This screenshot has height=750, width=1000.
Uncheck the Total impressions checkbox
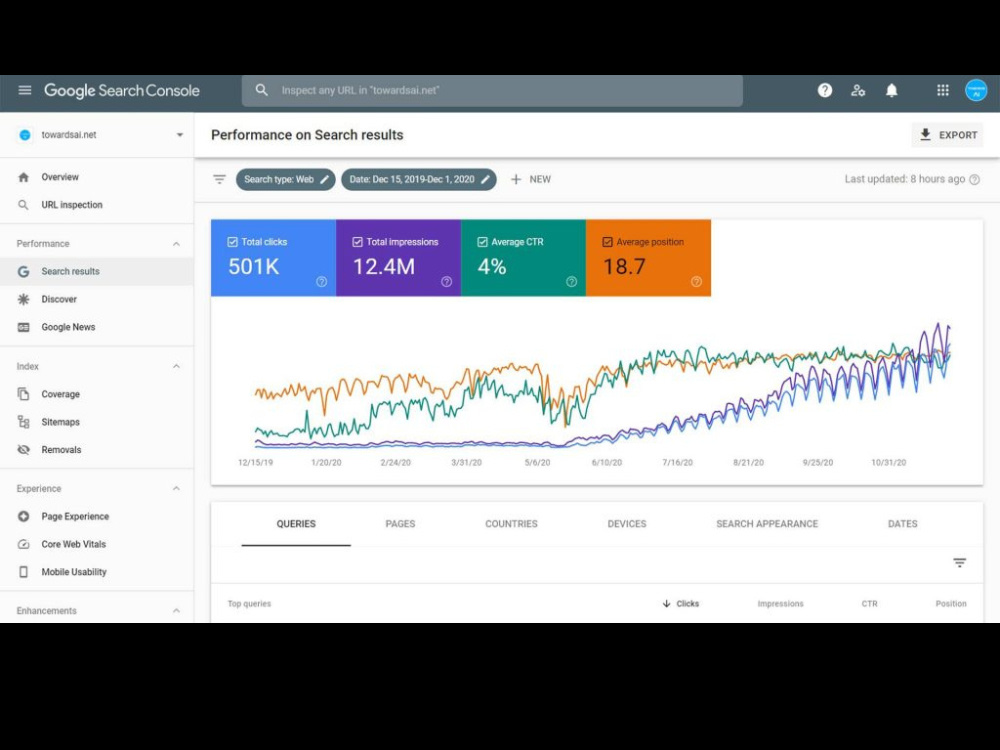tap(357, 242)
